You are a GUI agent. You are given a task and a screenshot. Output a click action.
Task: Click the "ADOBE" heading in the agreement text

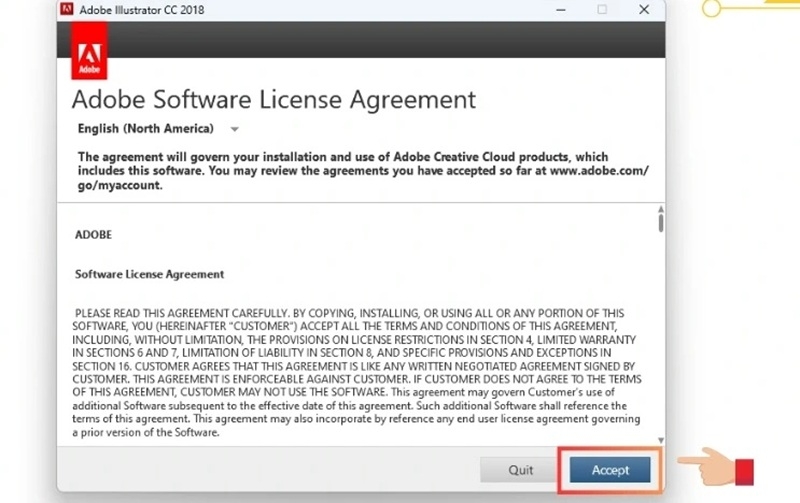[93, 235]
